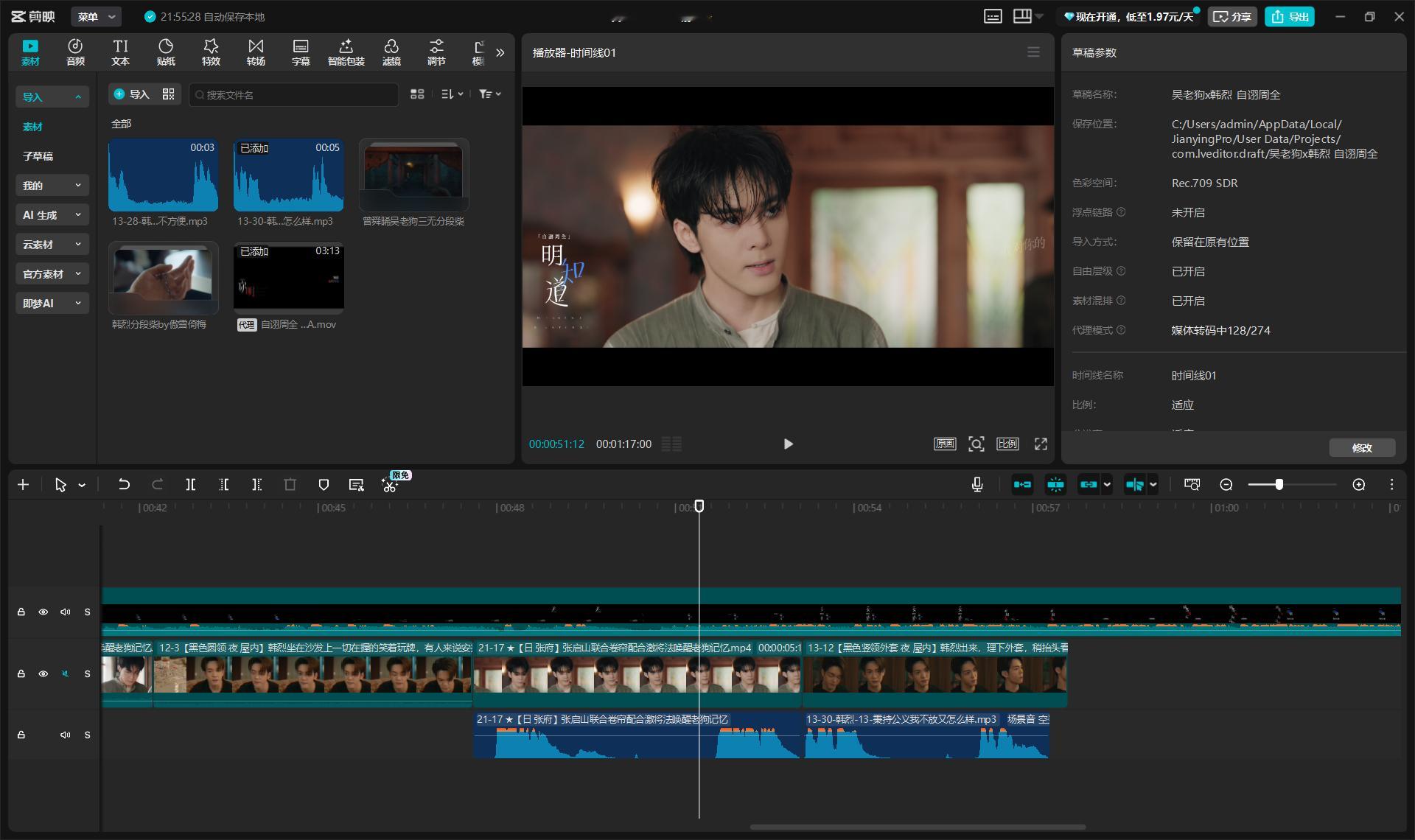The image size is (1415, 840).
Task: Adjust the timeline zoom slider handle
Action: (x=1279, y=484)
